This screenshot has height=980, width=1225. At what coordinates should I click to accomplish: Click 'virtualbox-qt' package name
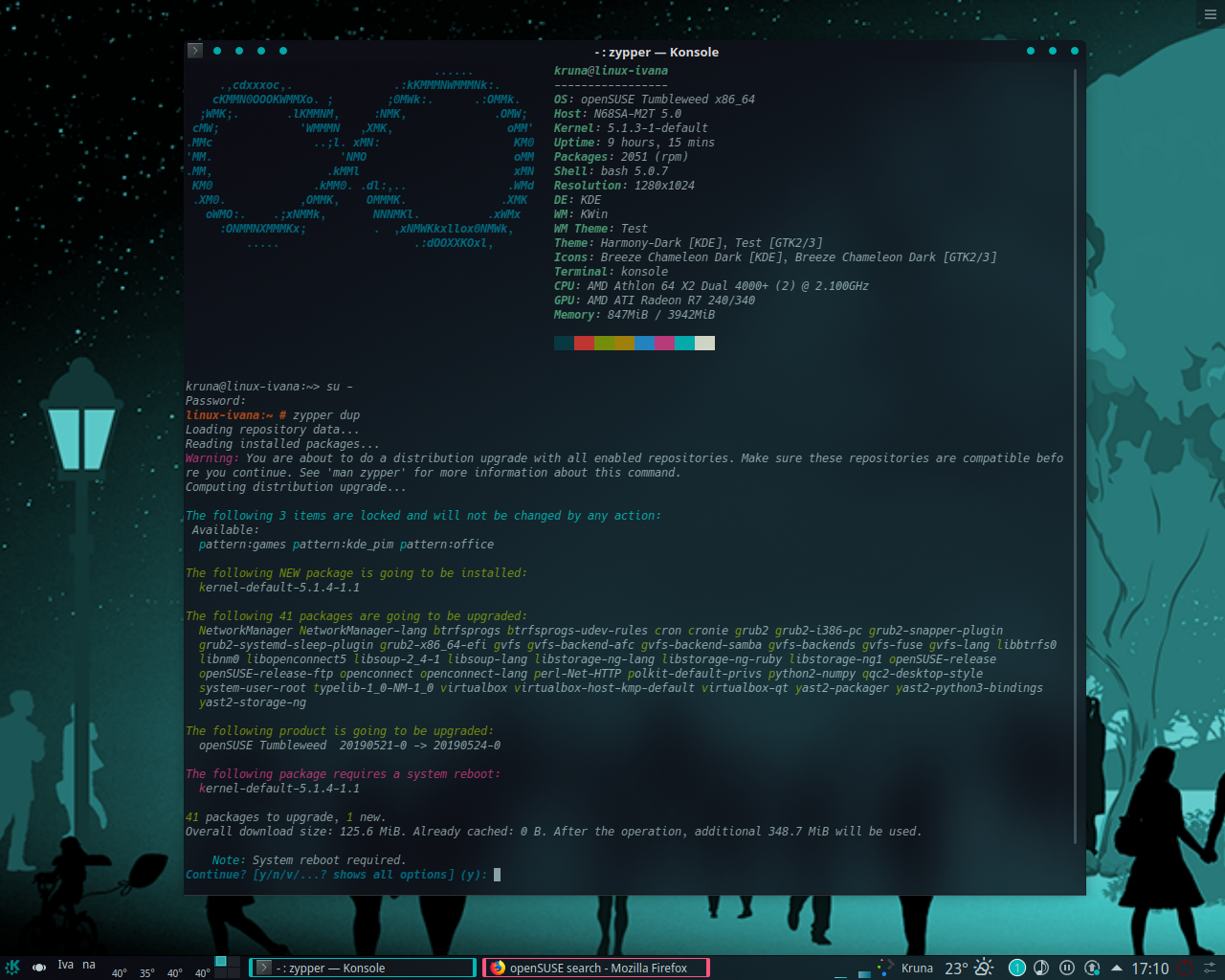[x=745, y=688]
